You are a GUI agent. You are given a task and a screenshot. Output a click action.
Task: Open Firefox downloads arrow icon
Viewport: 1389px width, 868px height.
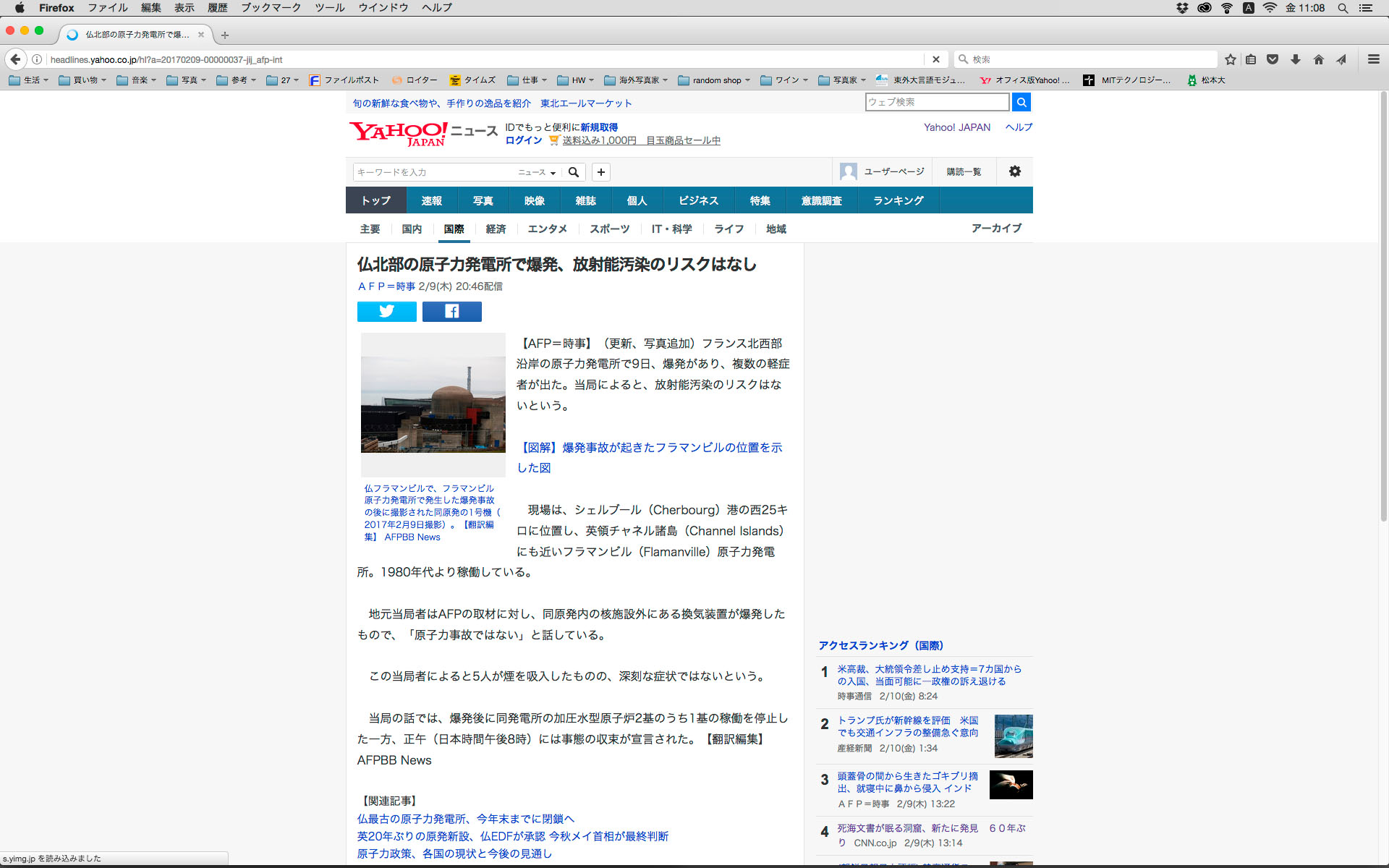click(1295, 59)
